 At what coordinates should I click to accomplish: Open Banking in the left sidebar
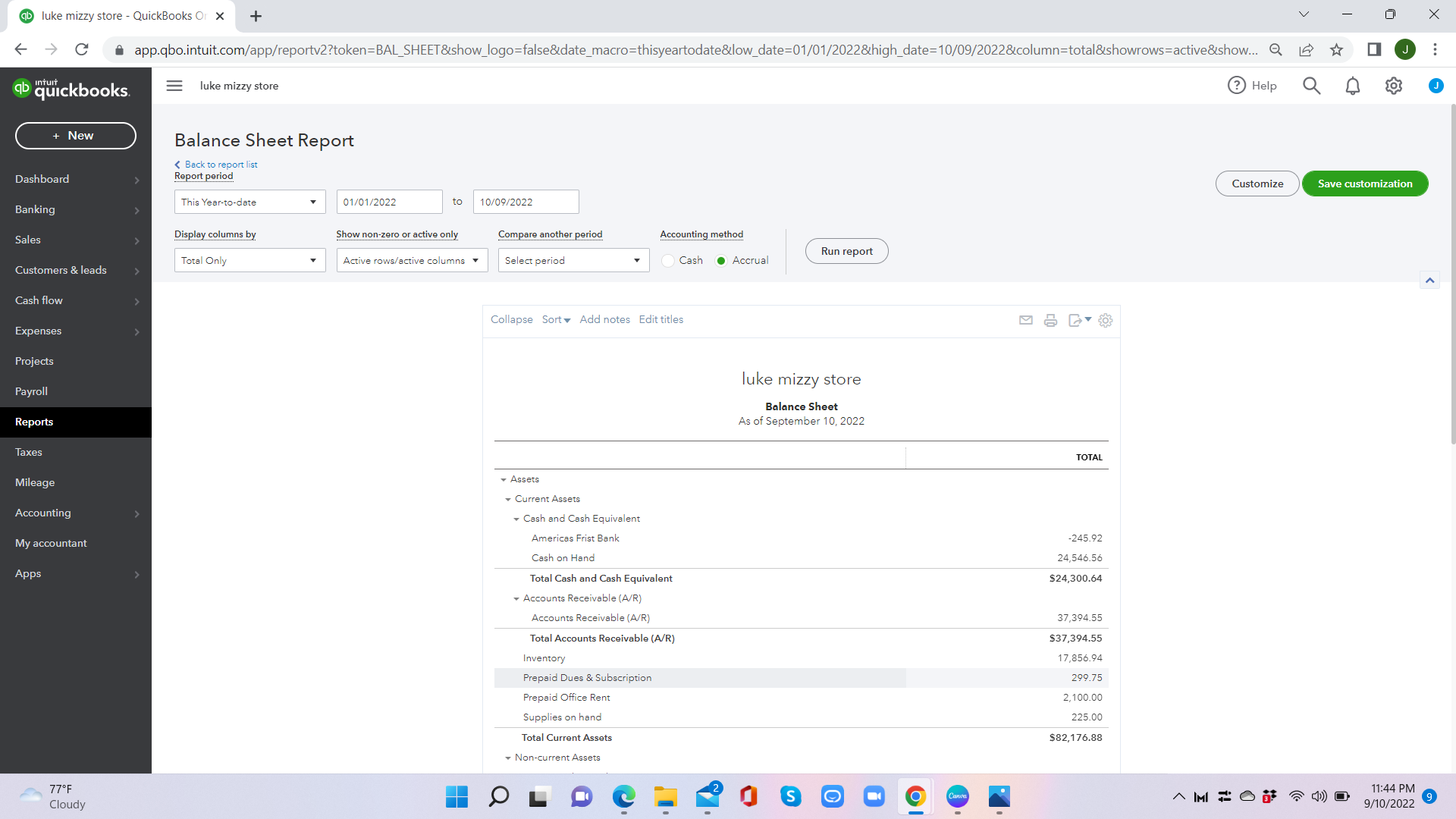pos(35,209)
